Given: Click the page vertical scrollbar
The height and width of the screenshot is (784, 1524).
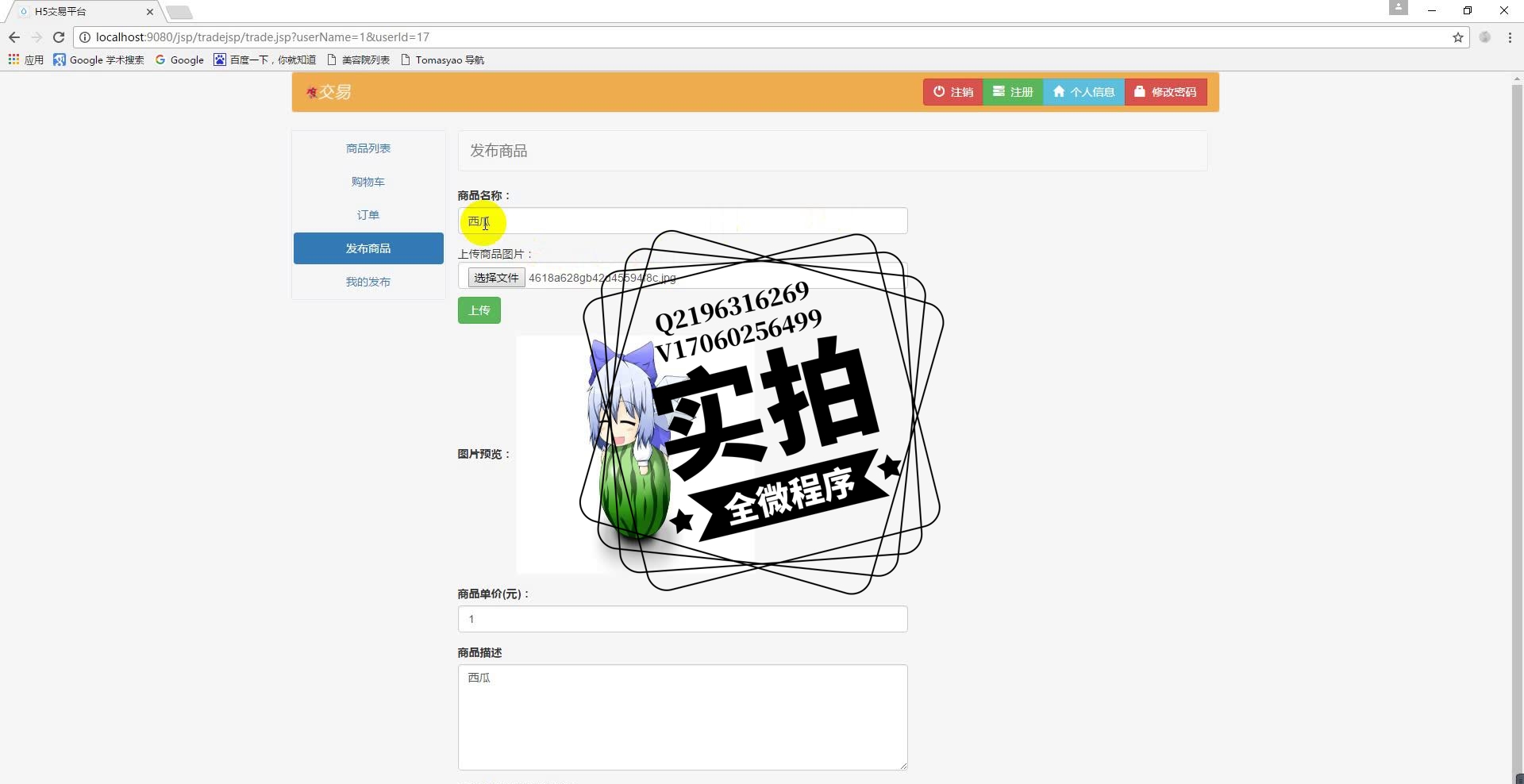Looking at the screenshot, I should 1517,429.
